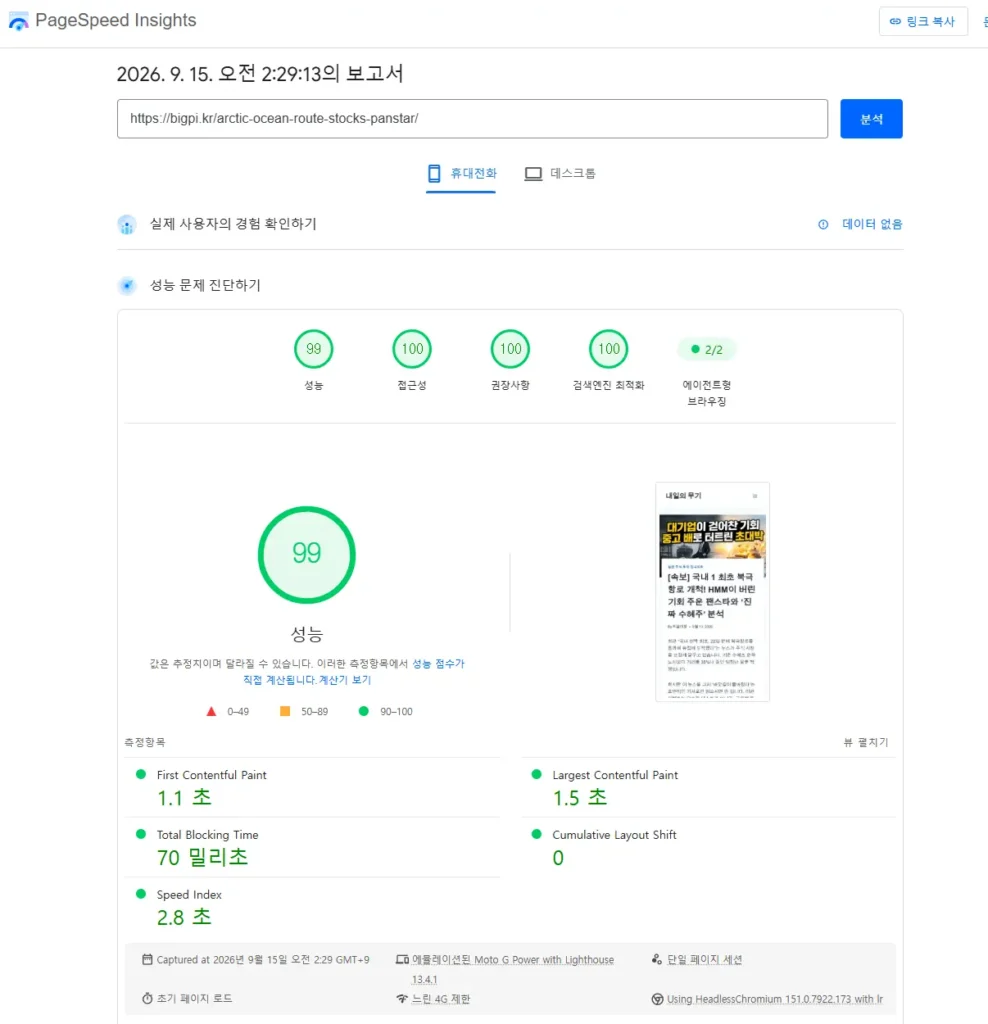Click the orange square 50–89 legend icon

tap(285, 711)
